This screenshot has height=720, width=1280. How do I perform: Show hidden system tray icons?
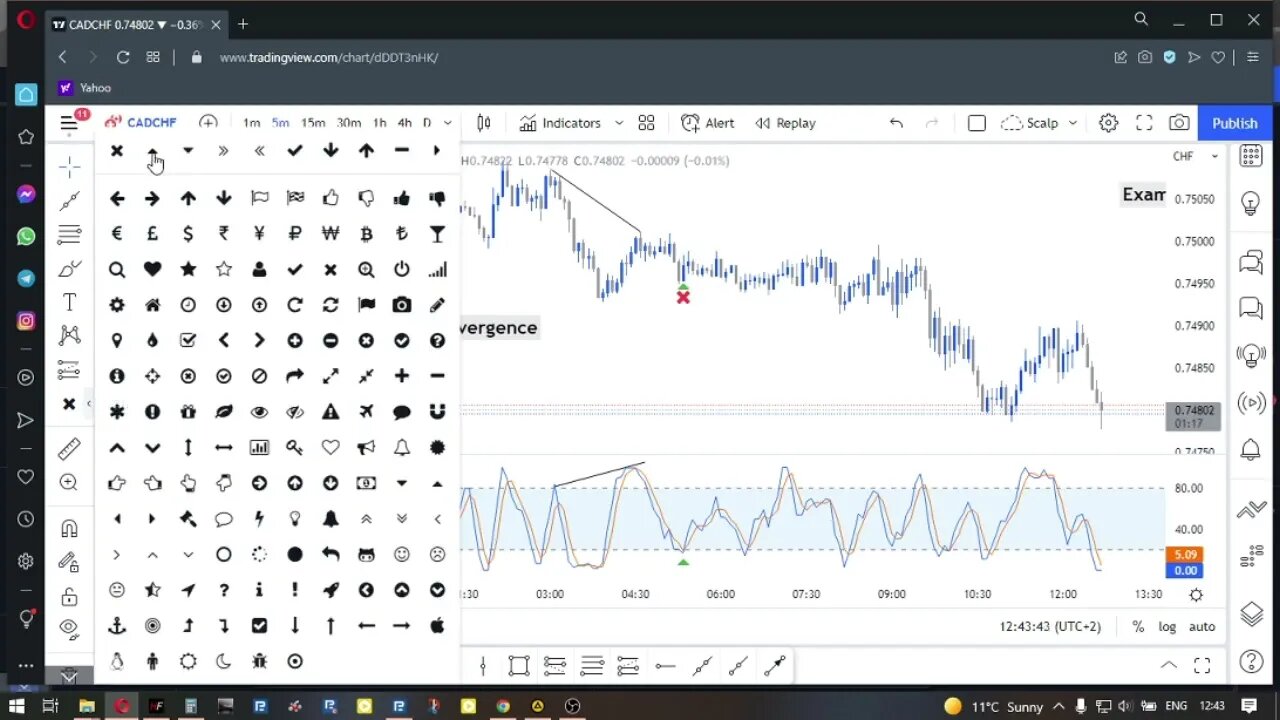(1059, 706)
